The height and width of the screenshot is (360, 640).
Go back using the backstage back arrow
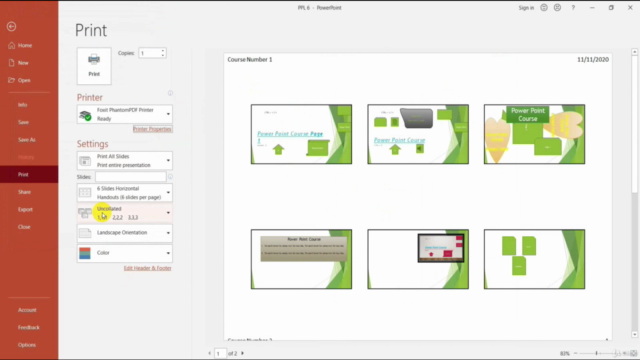click(x=11, y=27)
